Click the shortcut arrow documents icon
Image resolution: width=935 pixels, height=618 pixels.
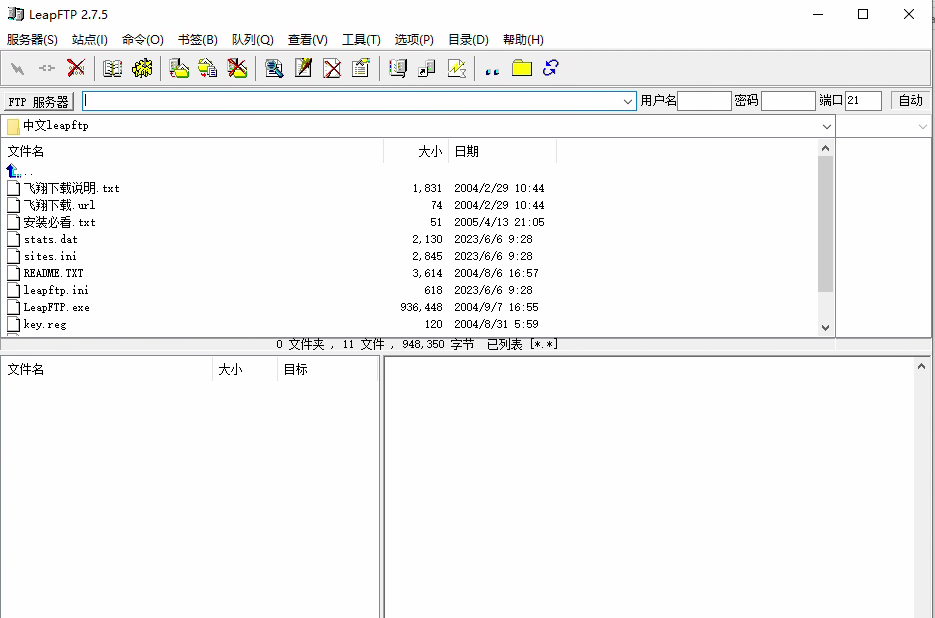[x=427, y=69]
